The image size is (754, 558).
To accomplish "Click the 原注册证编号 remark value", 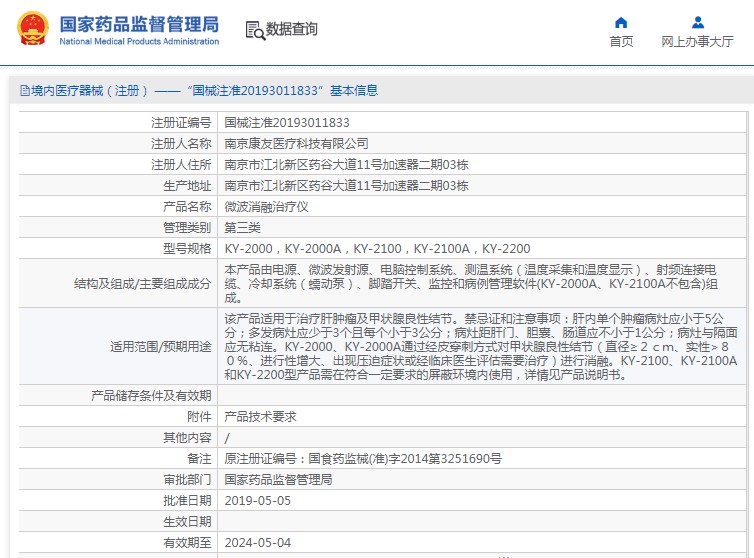I will point(363,459).
